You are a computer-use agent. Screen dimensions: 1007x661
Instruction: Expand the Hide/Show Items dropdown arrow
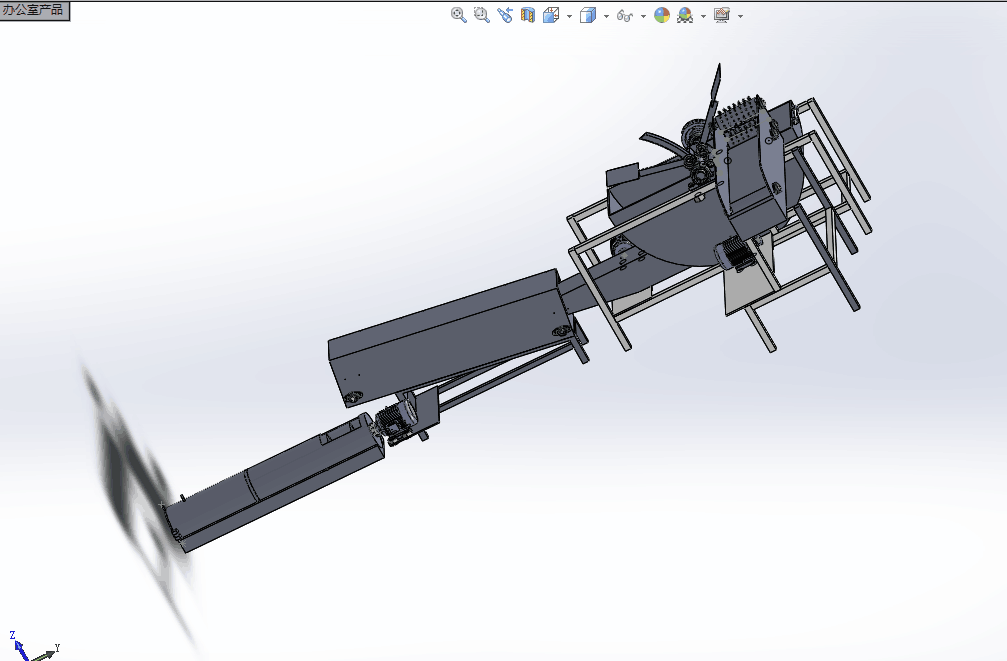pyautogui.click(x=644, y=16)
